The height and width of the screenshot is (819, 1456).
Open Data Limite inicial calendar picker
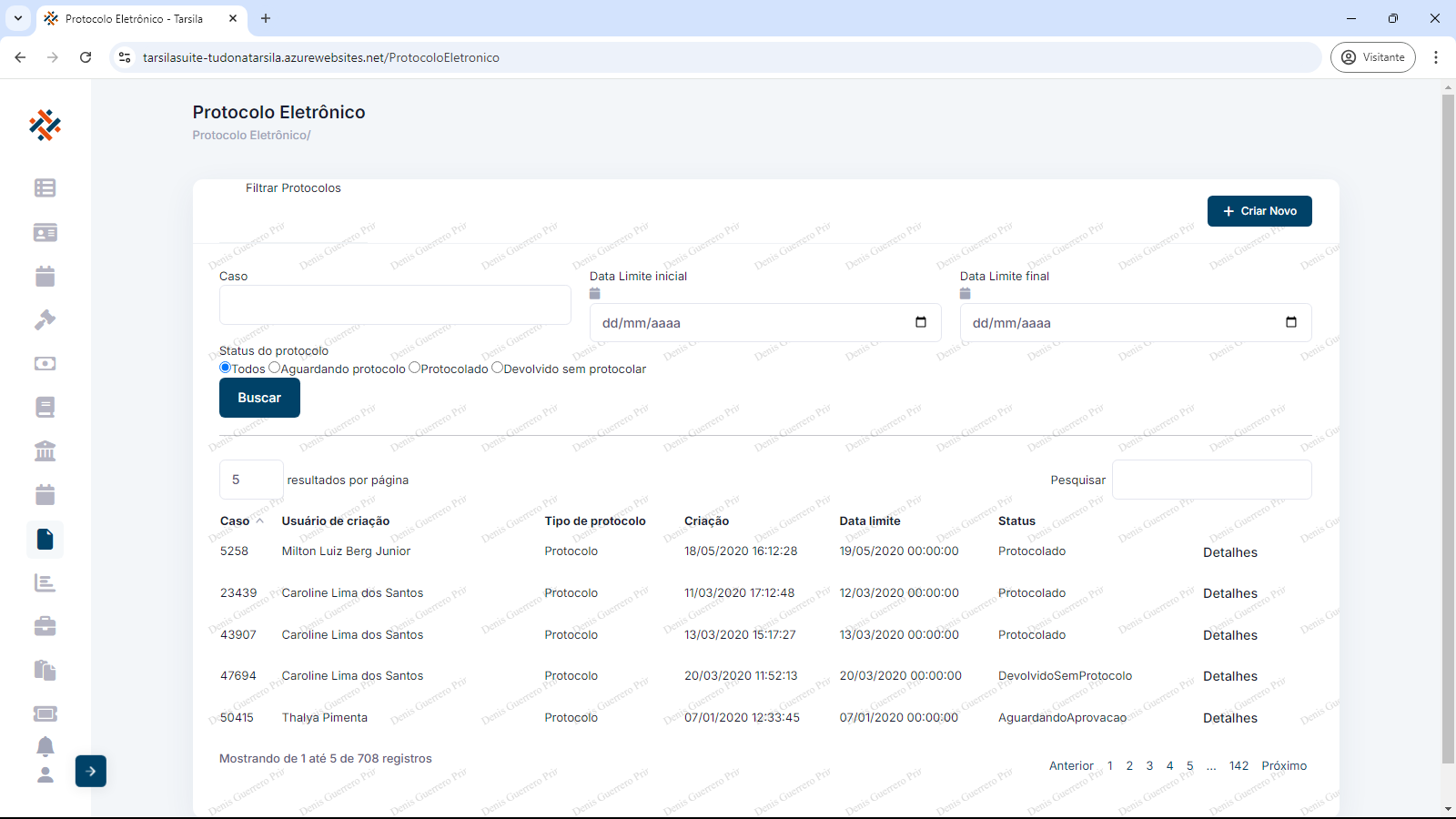920,322
